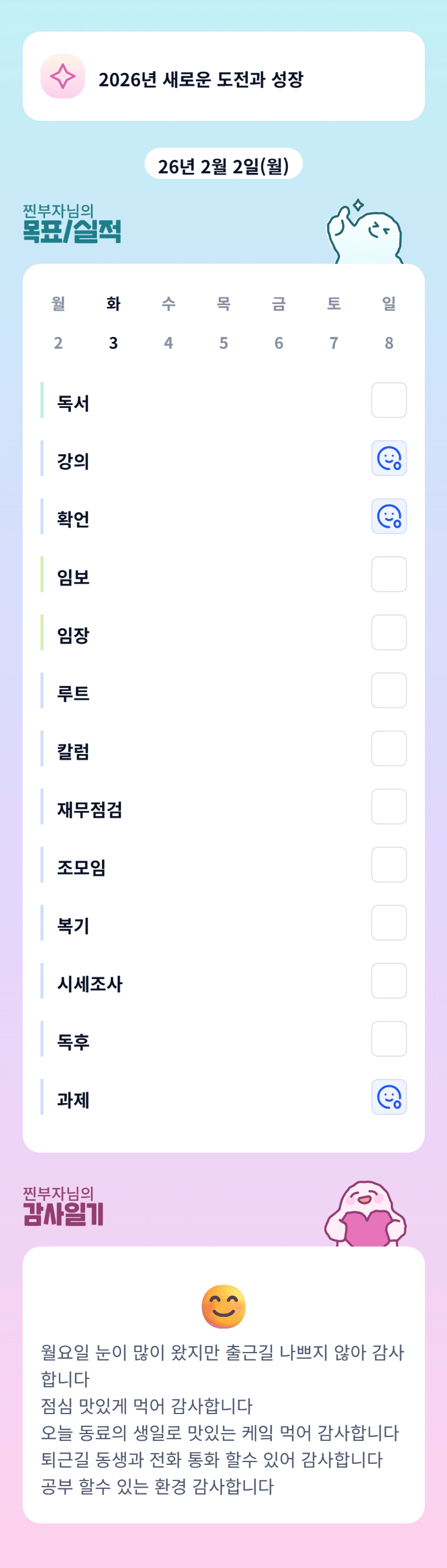Viewport: 447px width, 1568px height.
Task: Click the 조모임 goal label
Action: [x=82, y=867]
